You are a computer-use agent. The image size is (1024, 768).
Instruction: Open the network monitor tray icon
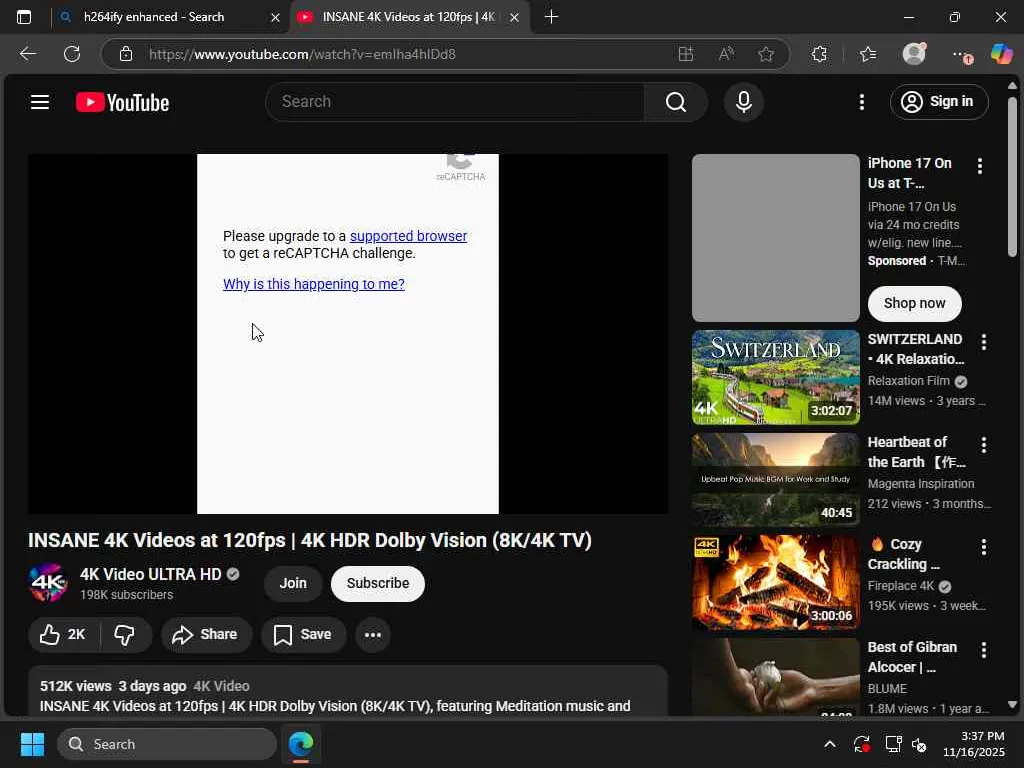892,744
